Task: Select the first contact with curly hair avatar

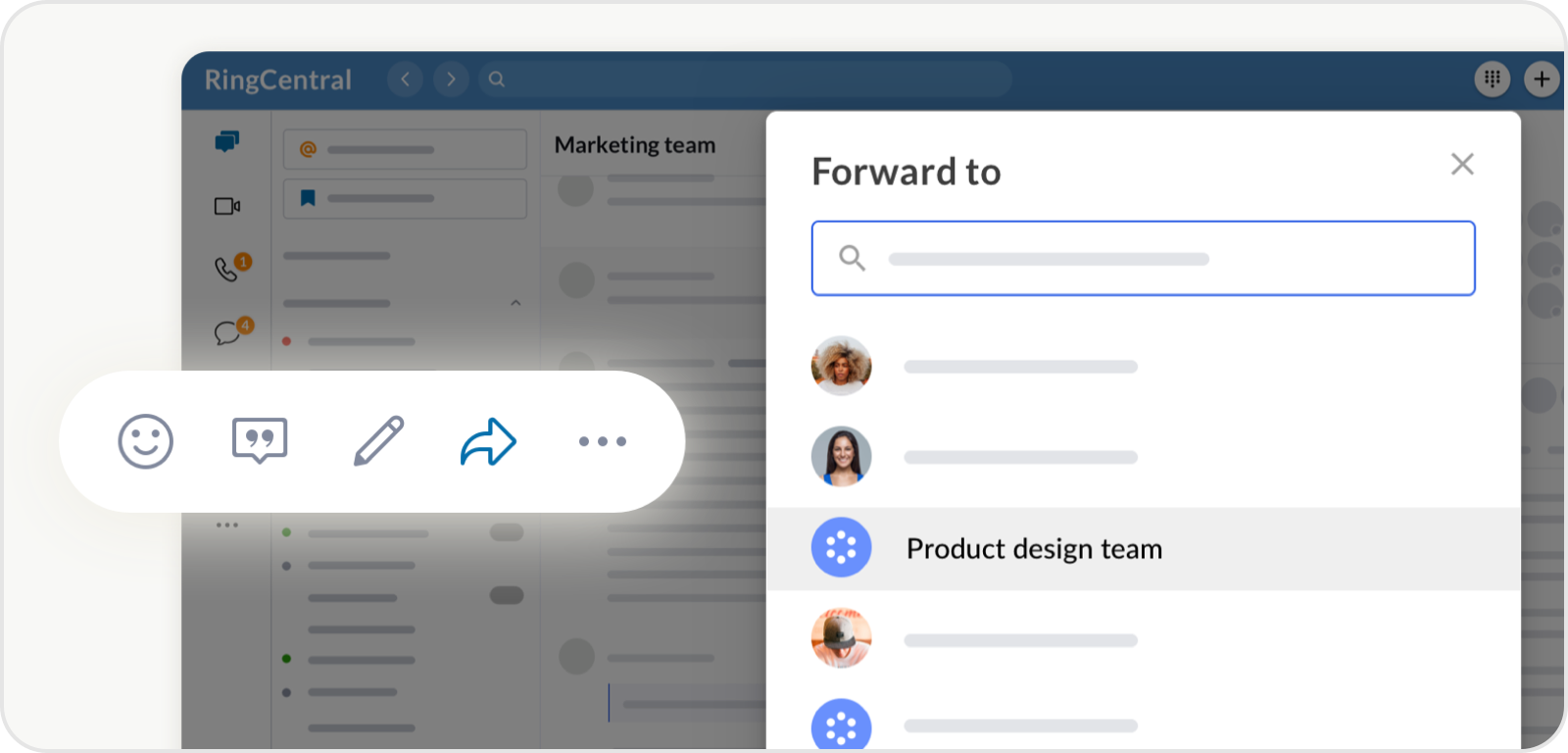Action: click(980, 366)
